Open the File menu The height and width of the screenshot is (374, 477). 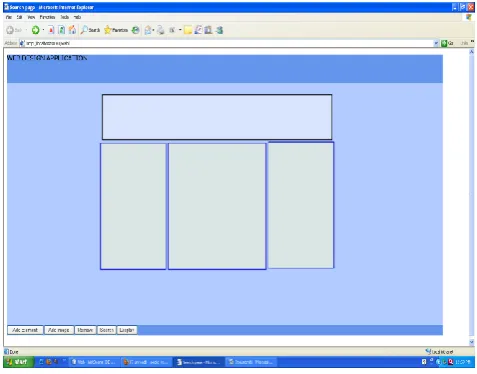coord(9,17)
